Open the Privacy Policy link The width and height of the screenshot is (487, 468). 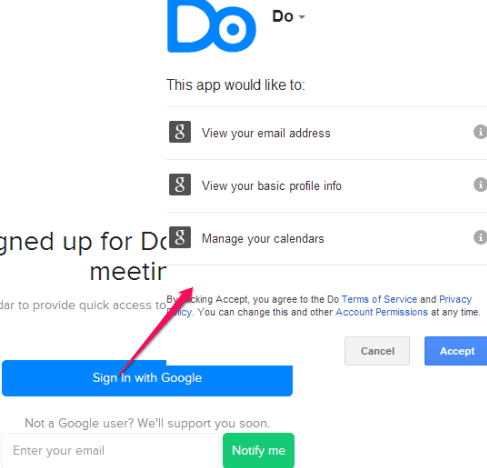coord(455,299)
